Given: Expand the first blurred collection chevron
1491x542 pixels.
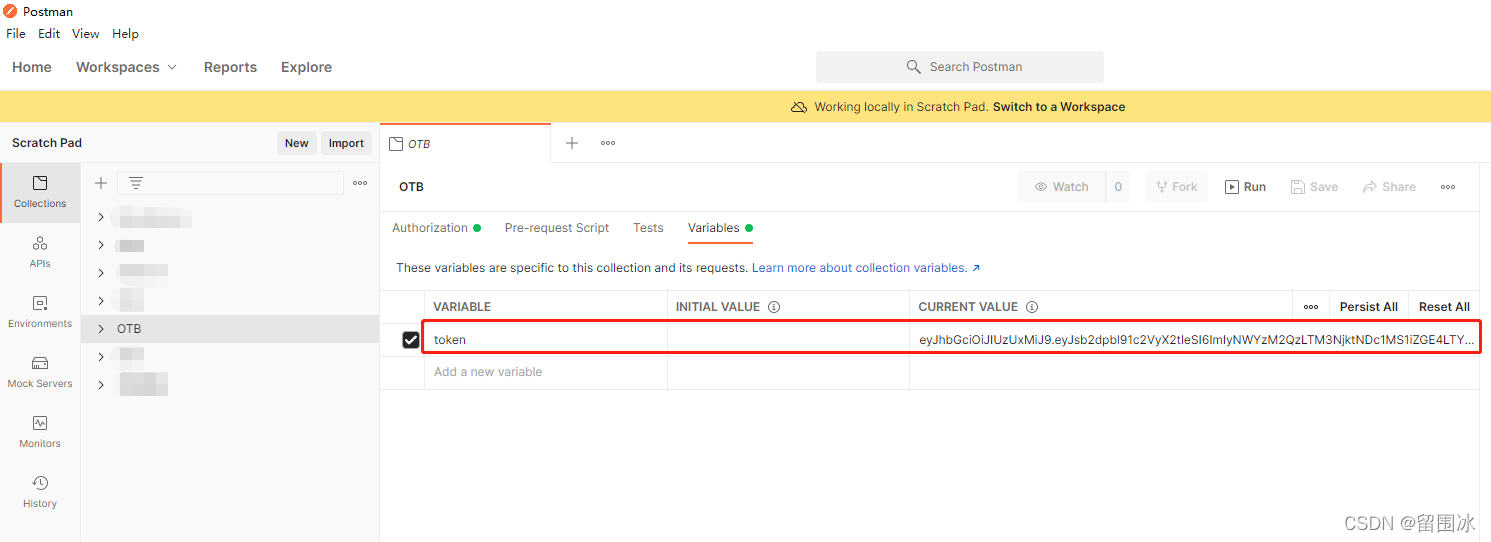Looking at the screenshot, I should pyautogui.click(x=101, y=217).
